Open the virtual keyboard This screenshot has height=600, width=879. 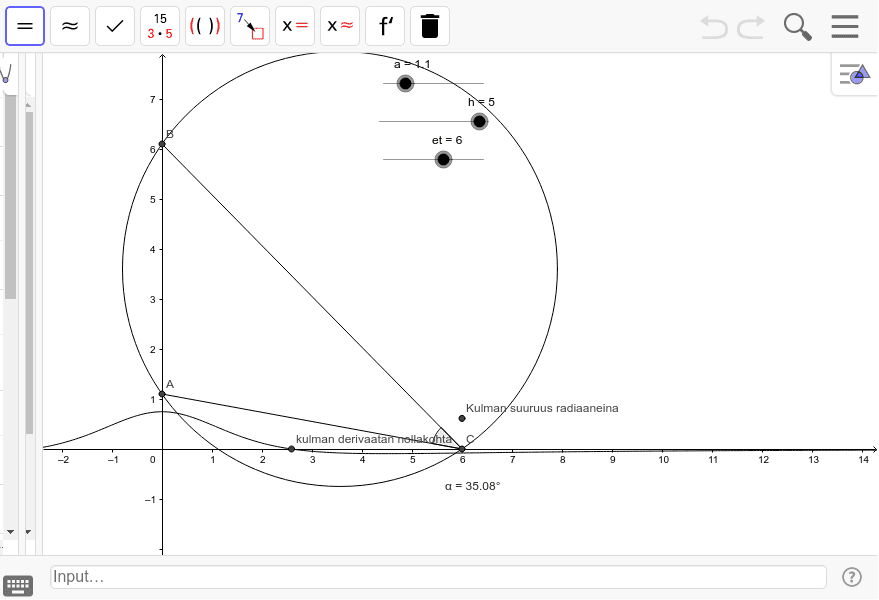coord(18,586)
